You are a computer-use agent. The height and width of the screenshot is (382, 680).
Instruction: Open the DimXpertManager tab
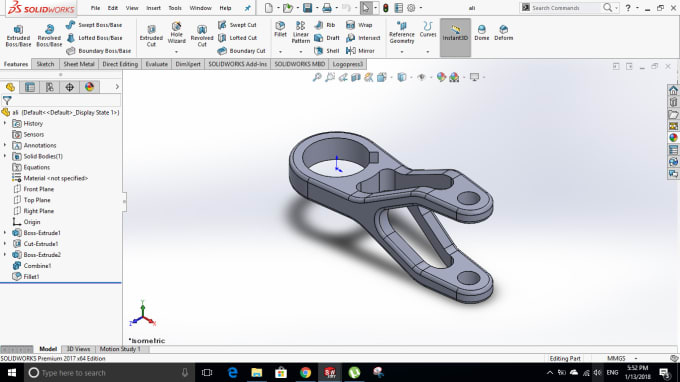click(69, 87)
